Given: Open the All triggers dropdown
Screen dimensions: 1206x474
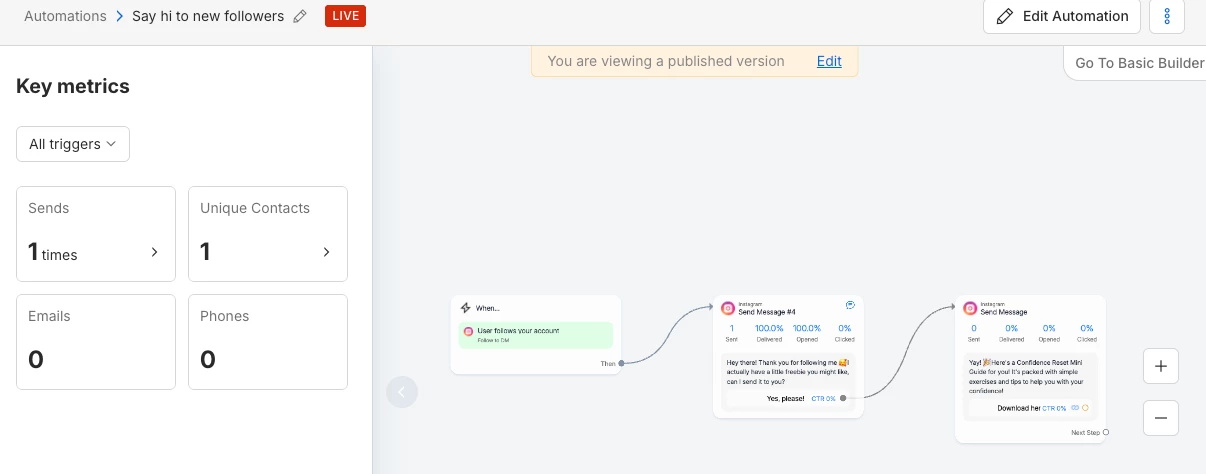Looking at the screenshot, I should click(73, 144).
